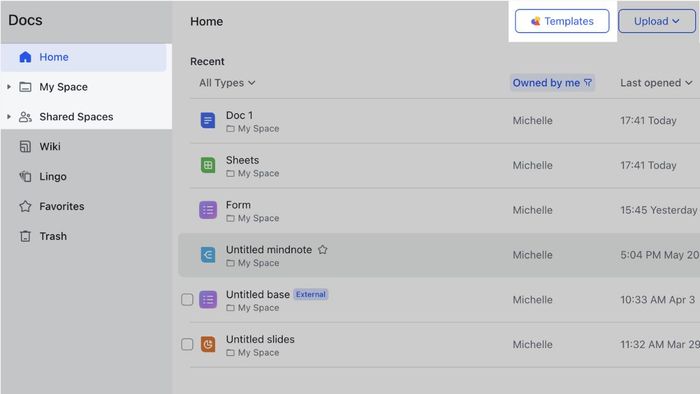Image resolution: width=700 pixels, height=394 pixels.
Task: Click the green Sheets file icon
Action: click(208, 166)
